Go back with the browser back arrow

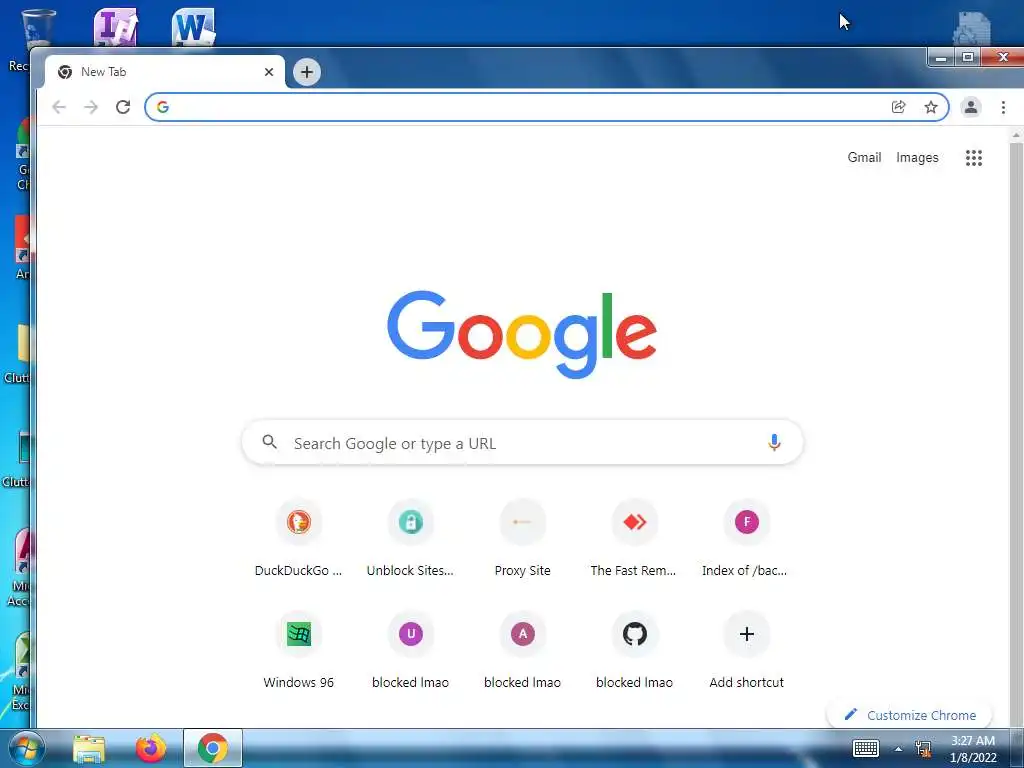click(x=59, y=107)
